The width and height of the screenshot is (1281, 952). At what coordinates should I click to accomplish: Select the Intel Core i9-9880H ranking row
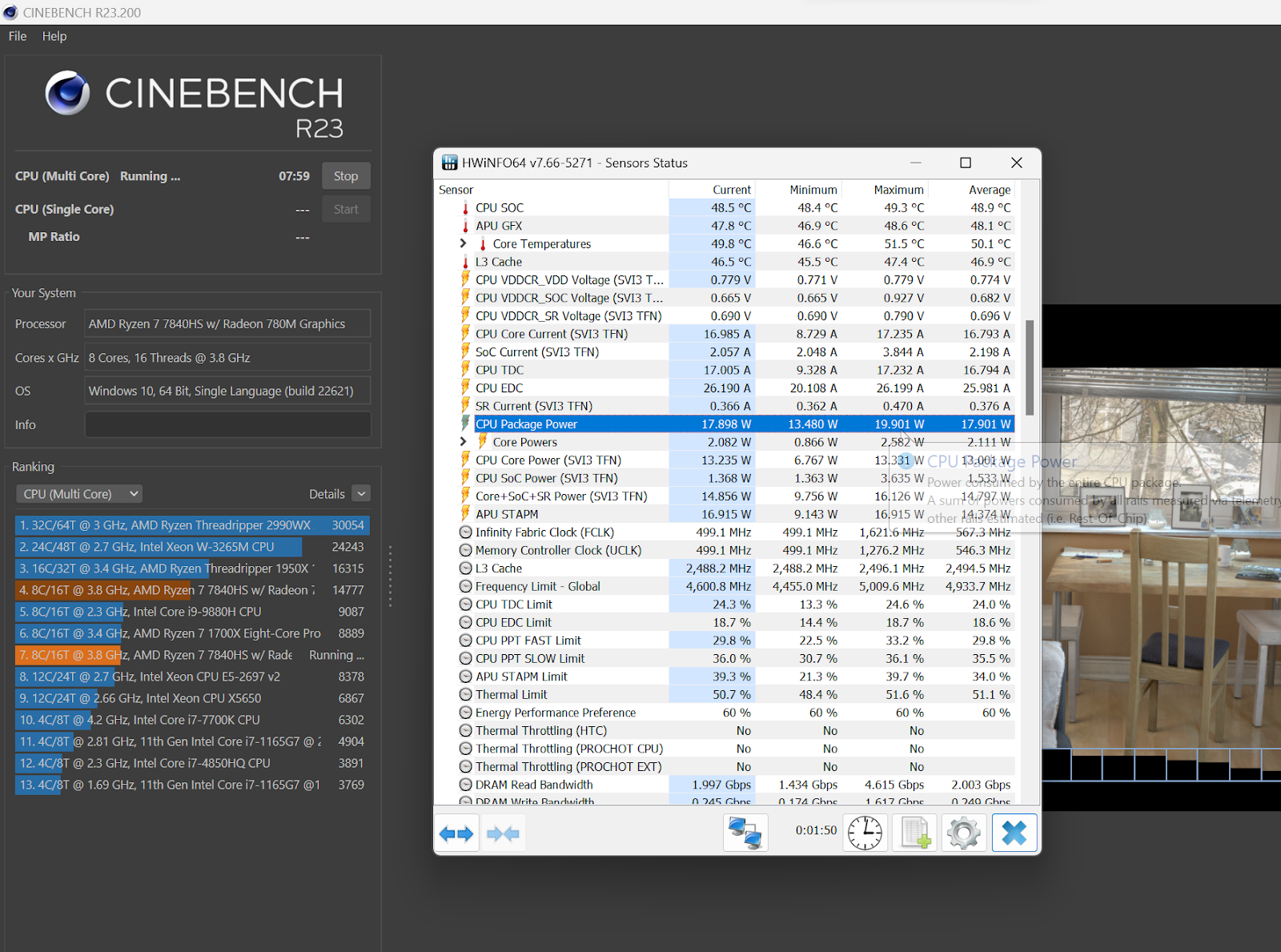pos(192,612)
